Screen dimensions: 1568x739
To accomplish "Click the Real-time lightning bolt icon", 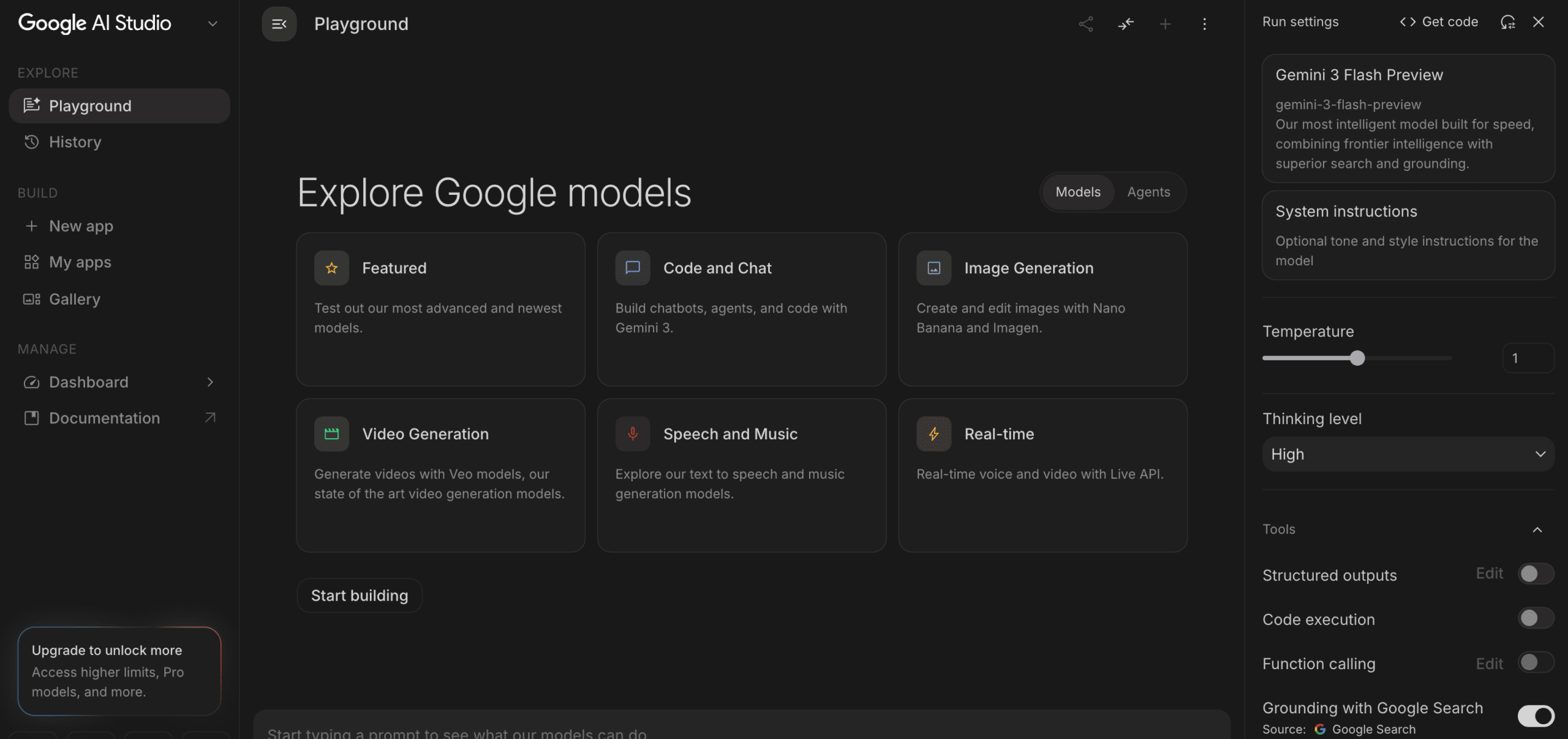I will coord(933,434).
